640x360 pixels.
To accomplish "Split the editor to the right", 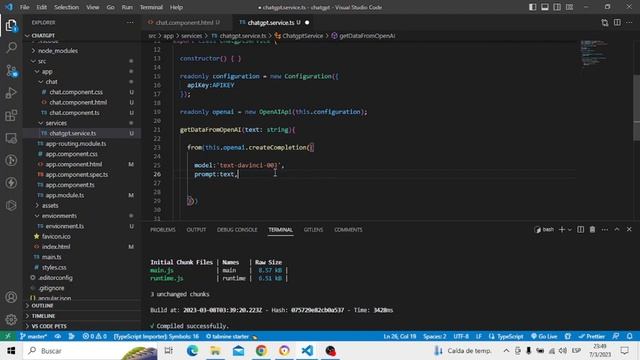I will [x=617, y=23].
